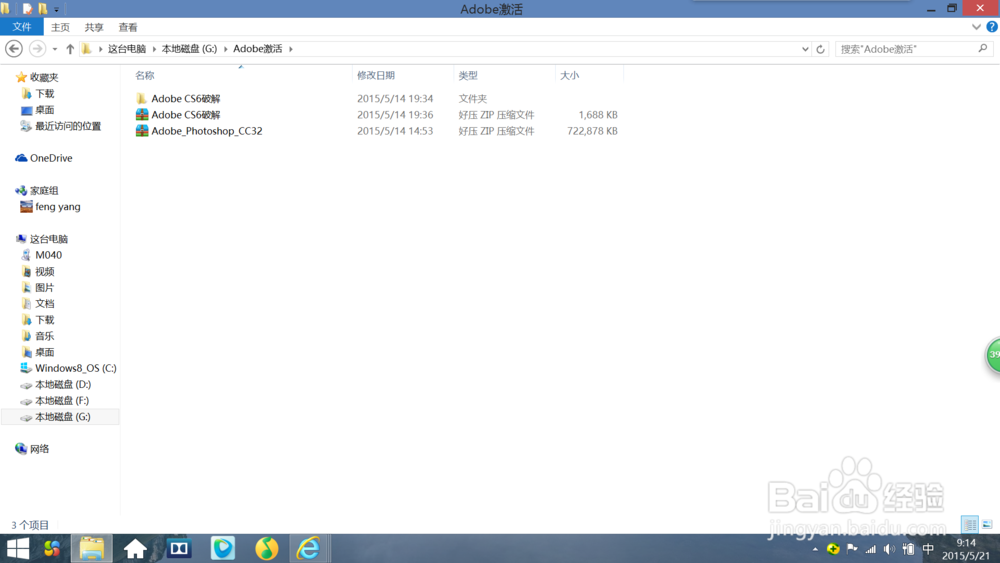Viewport: 1000px width, 563px height.
Task: Expand the arrow after 这台电脑 breadcrumb
Action: [154, 49]
